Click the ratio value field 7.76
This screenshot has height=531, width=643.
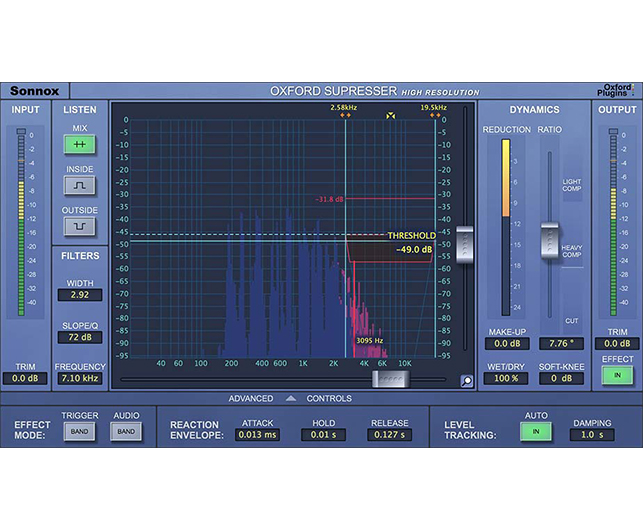pos(561,344)
